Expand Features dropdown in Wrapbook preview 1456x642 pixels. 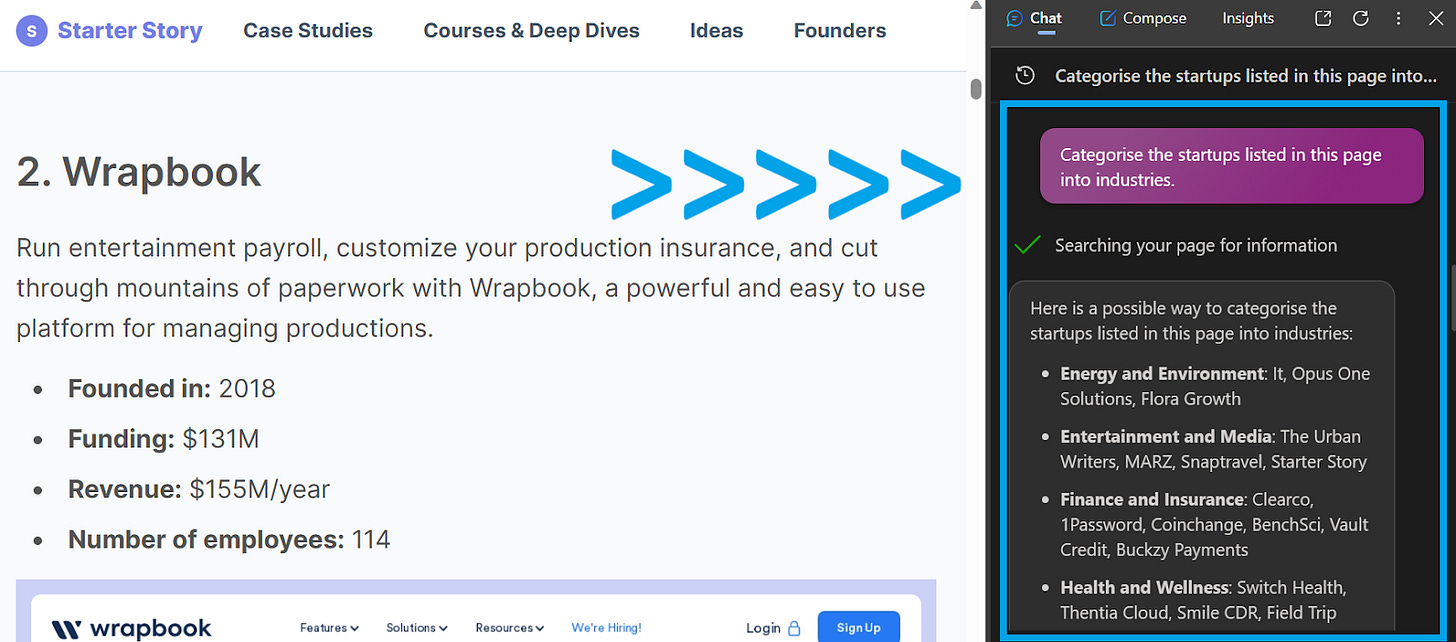pyautogui.click(x=329, y=628)
